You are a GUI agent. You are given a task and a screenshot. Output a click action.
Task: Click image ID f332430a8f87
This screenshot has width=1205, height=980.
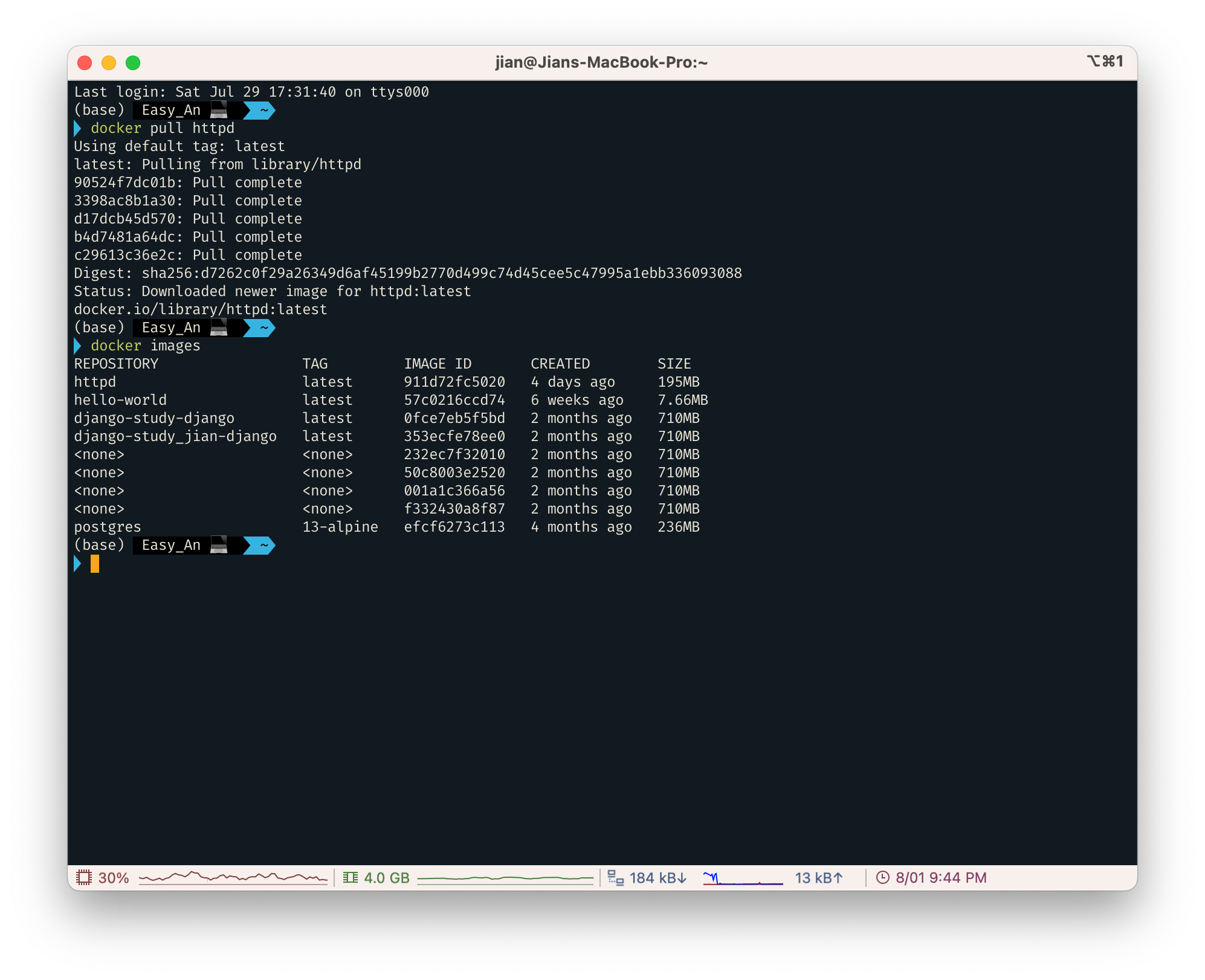(454, 509)
